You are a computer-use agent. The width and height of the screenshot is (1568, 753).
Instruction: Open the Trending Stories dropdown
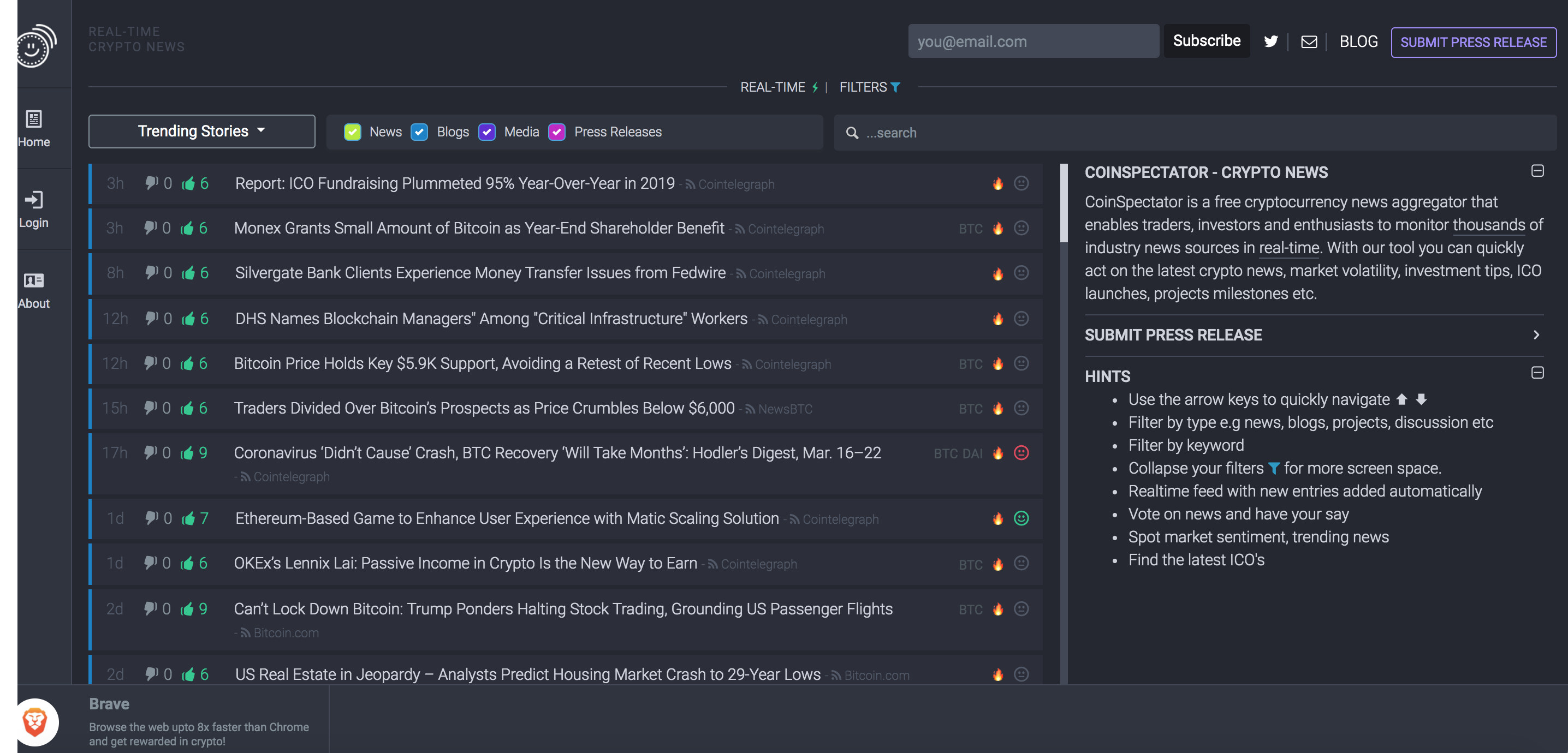click(201, 132)
